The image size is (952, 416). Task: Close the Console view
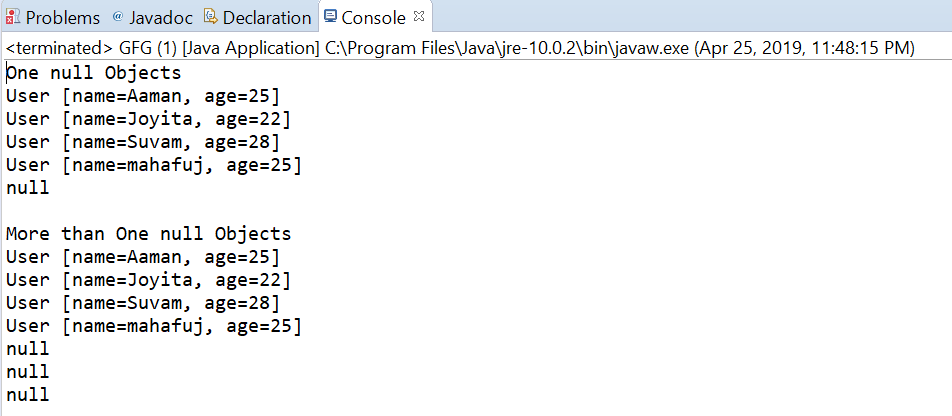coord(419,16)
